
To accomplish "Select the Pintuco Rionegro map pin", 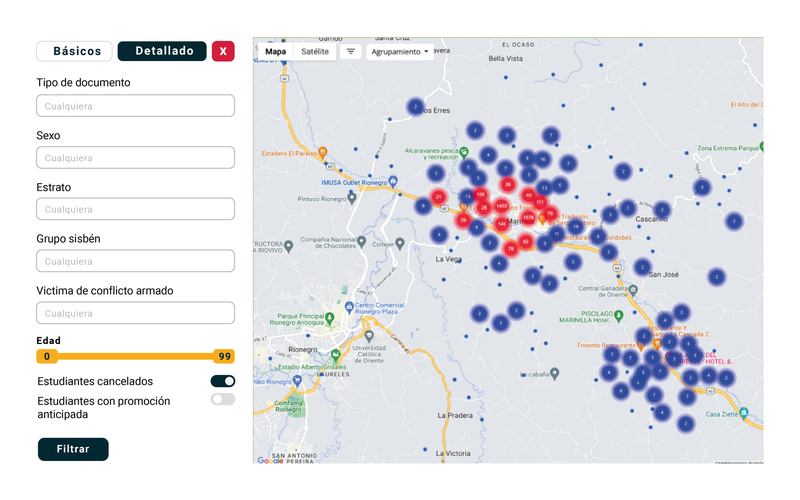I will pos(352,198).
